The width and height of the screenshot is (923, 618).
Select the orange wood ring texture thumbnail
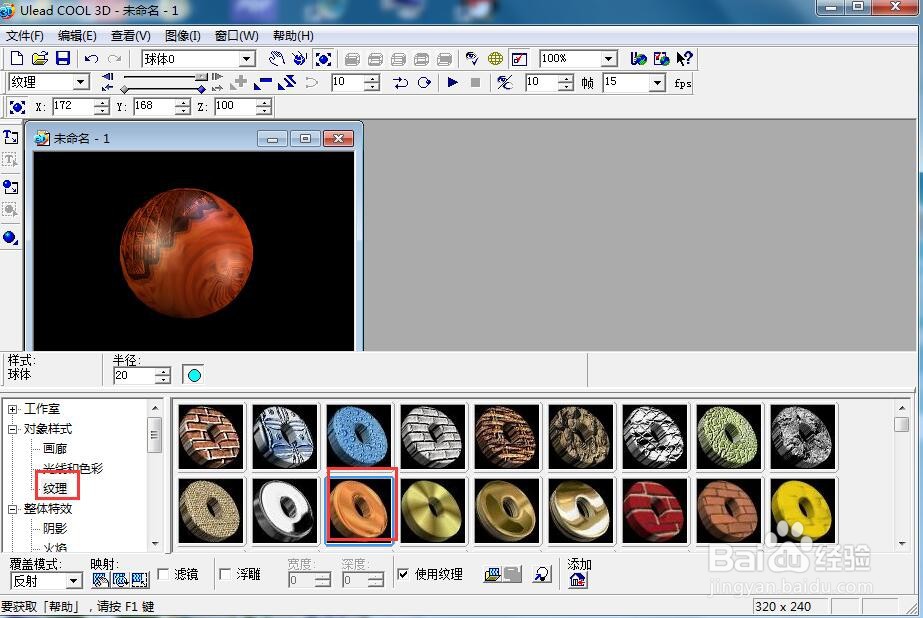click(x=362, y=507)
